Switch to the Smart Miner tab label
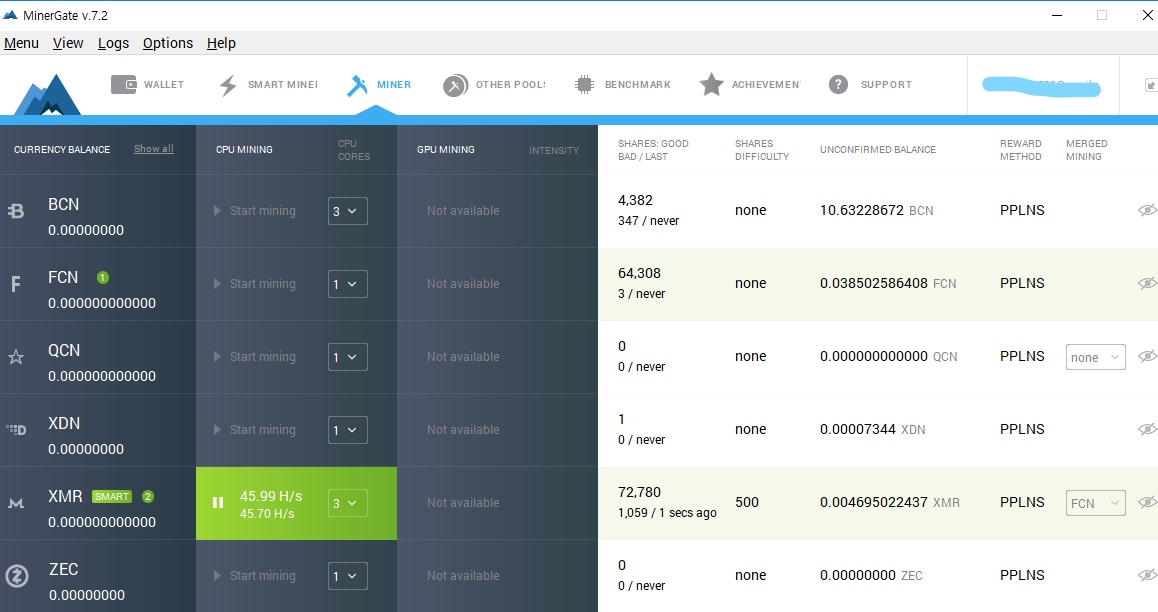This screenshot has height=612, width=1158. click(x=283, y=85)
